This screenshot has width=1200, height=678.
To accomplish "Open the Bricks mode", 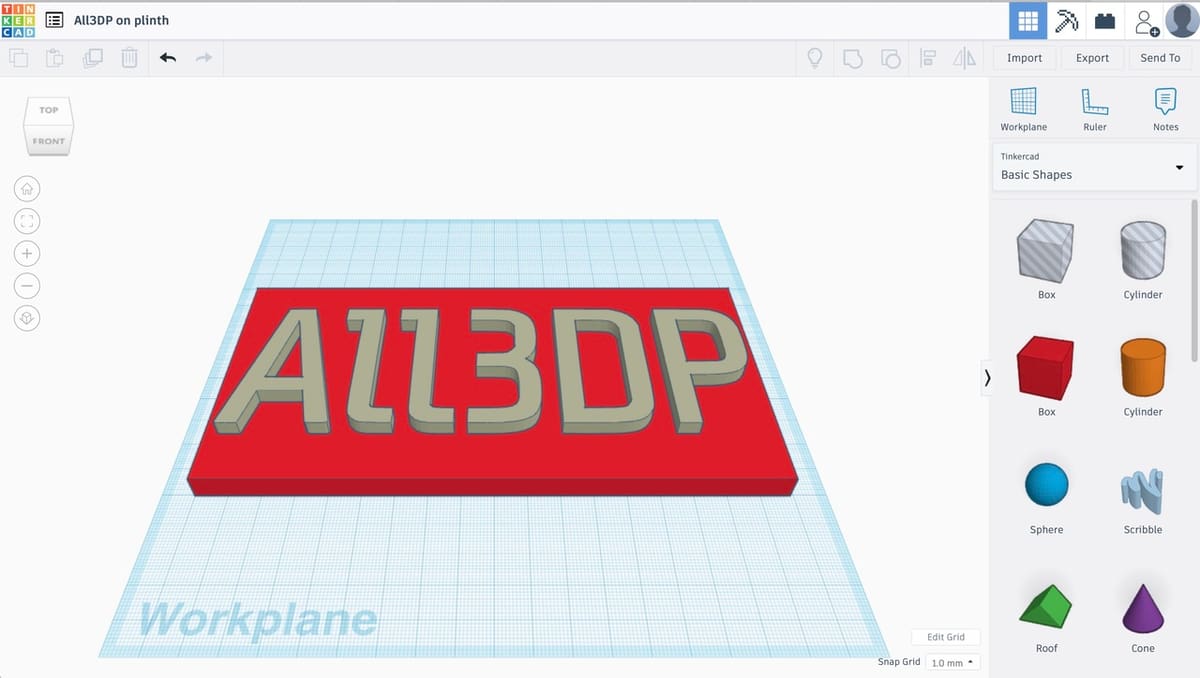I will click(1104, 21).
